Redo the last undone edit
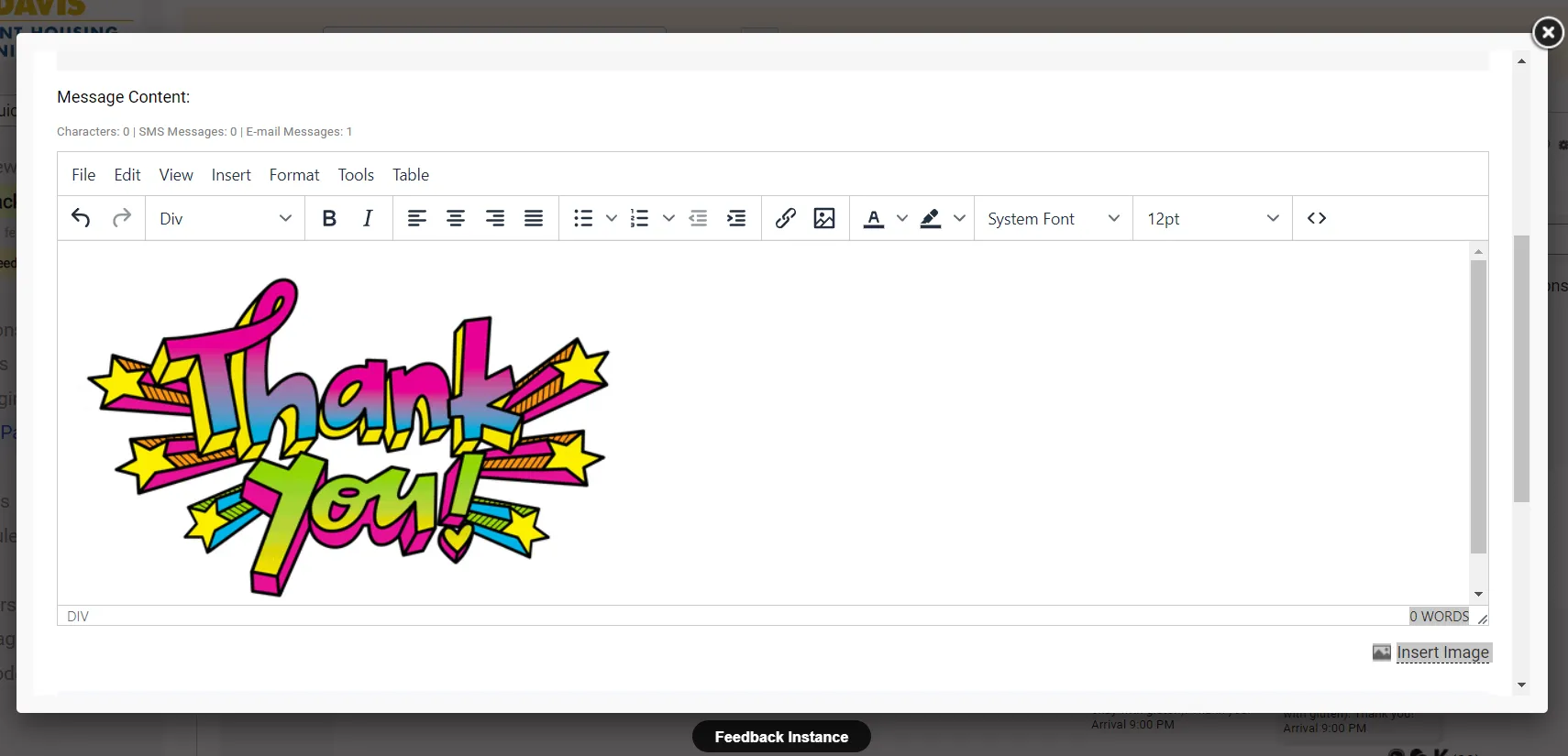This screenshot has width=1568, height=756. coord(121,218)
